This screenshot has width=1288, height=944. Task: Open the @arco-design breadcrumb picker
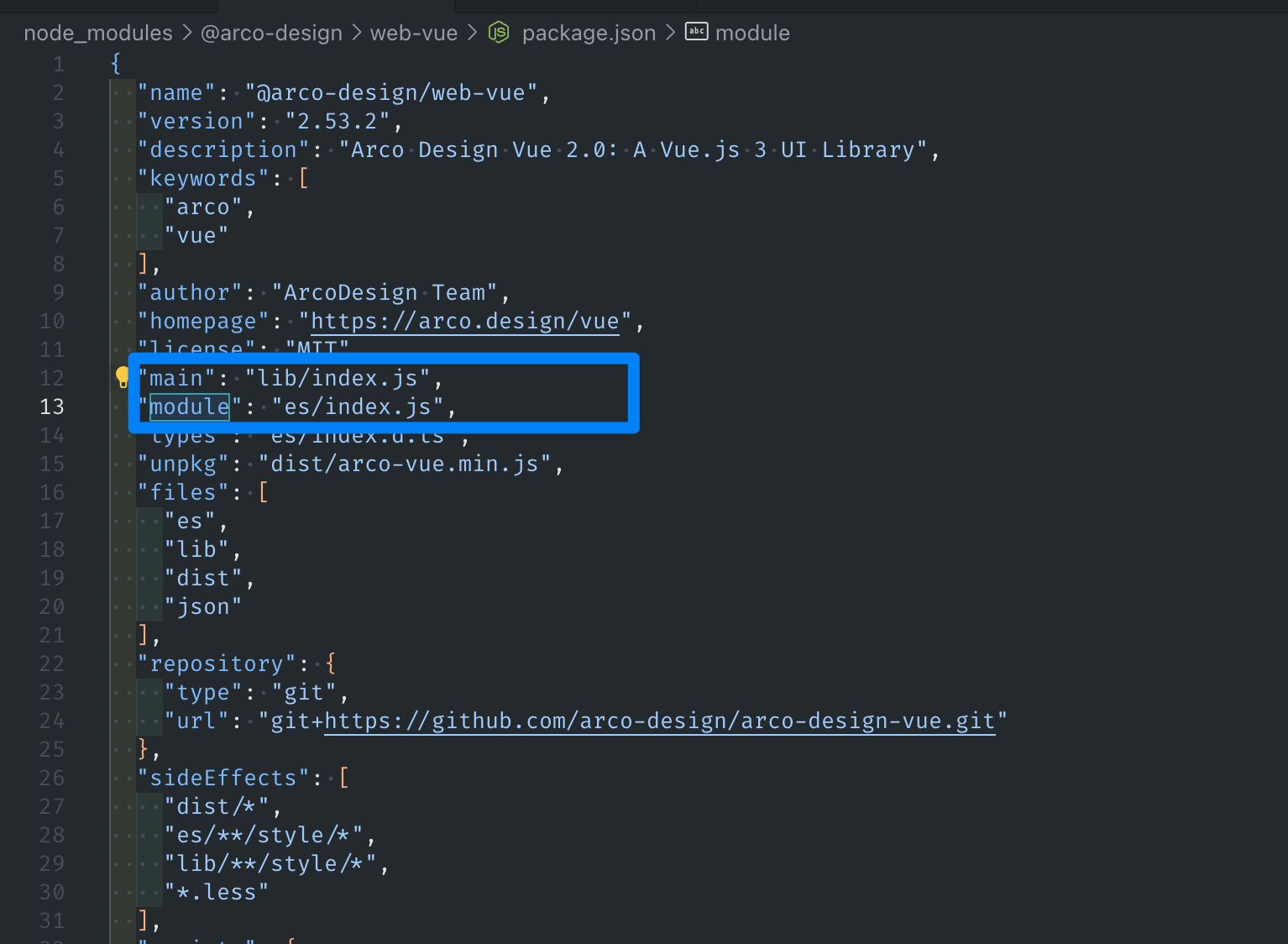point(271,33)
